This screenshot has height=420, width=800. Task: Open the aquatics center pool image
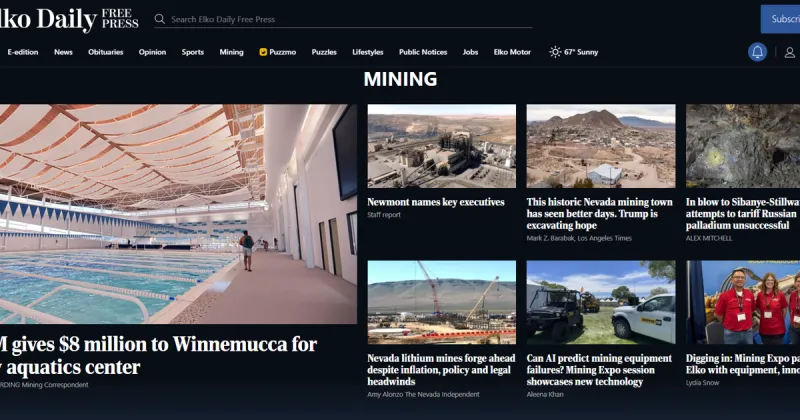[178, 214]
